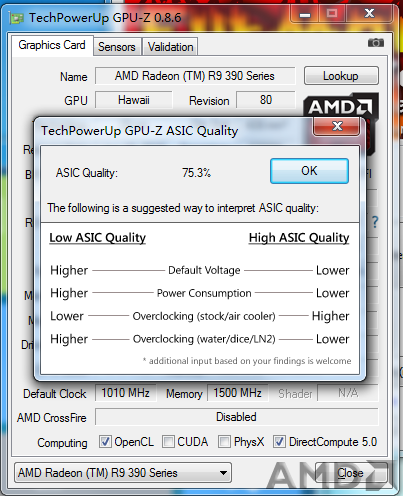Close the ASIC Quality dialog with red X
The height and width of the screenshot is (496, 403).
click(337, 126)
